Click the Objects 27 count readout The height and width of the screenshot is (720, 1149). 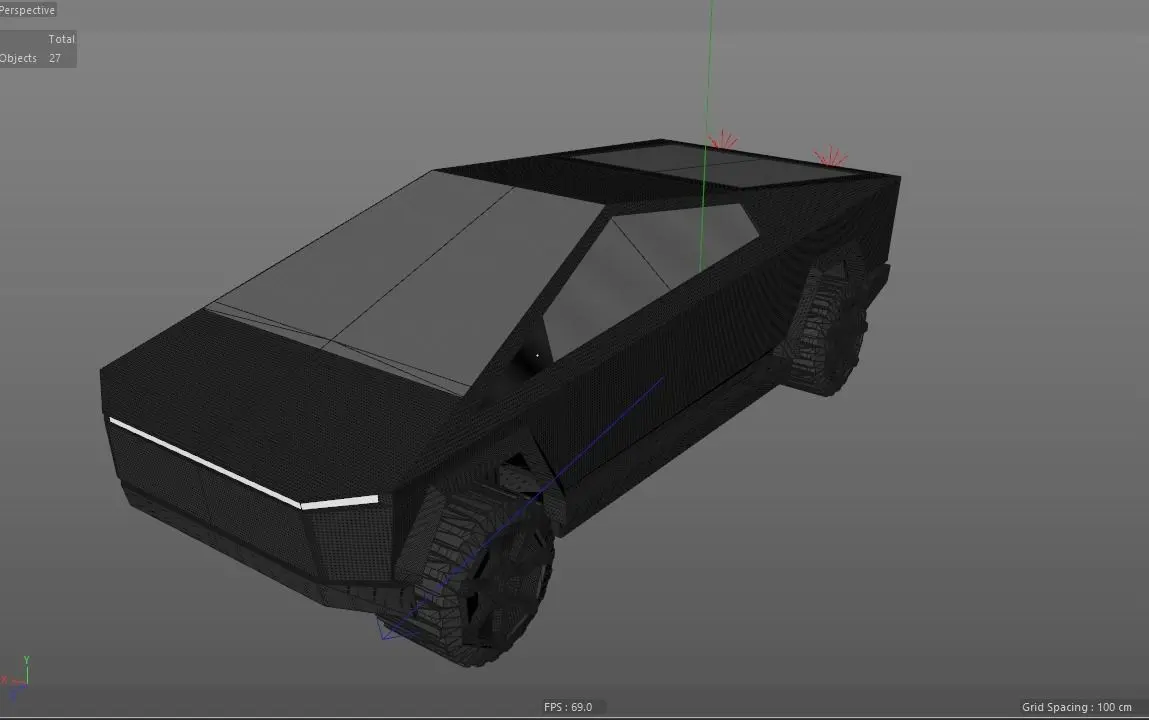(x=31, y=58)
